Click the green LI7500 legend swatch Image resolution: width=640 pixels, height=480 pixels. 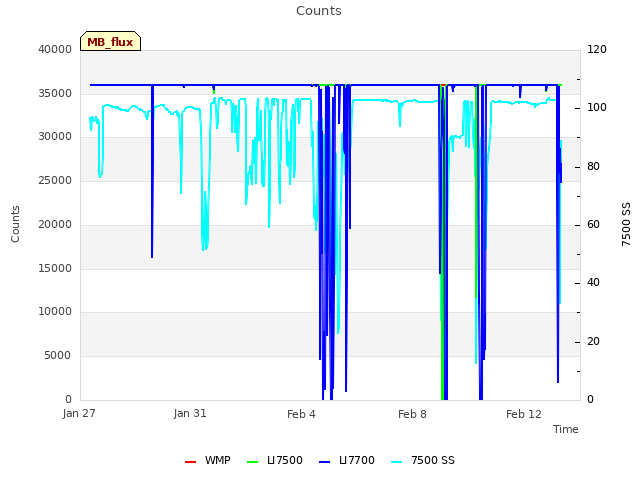(x=253, y=462)
